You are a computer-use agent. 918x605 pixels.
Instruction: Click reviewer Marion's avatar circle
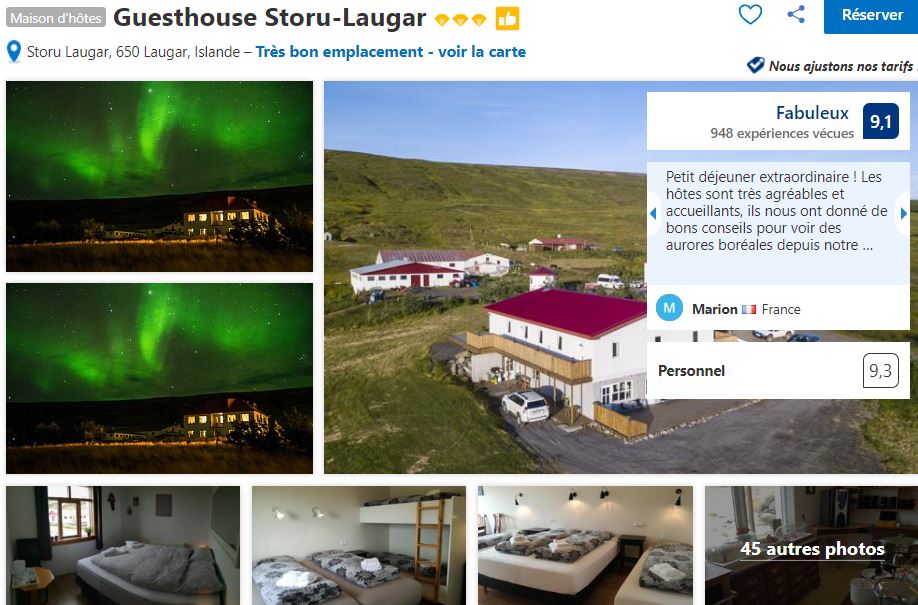(x=669, y=308)
